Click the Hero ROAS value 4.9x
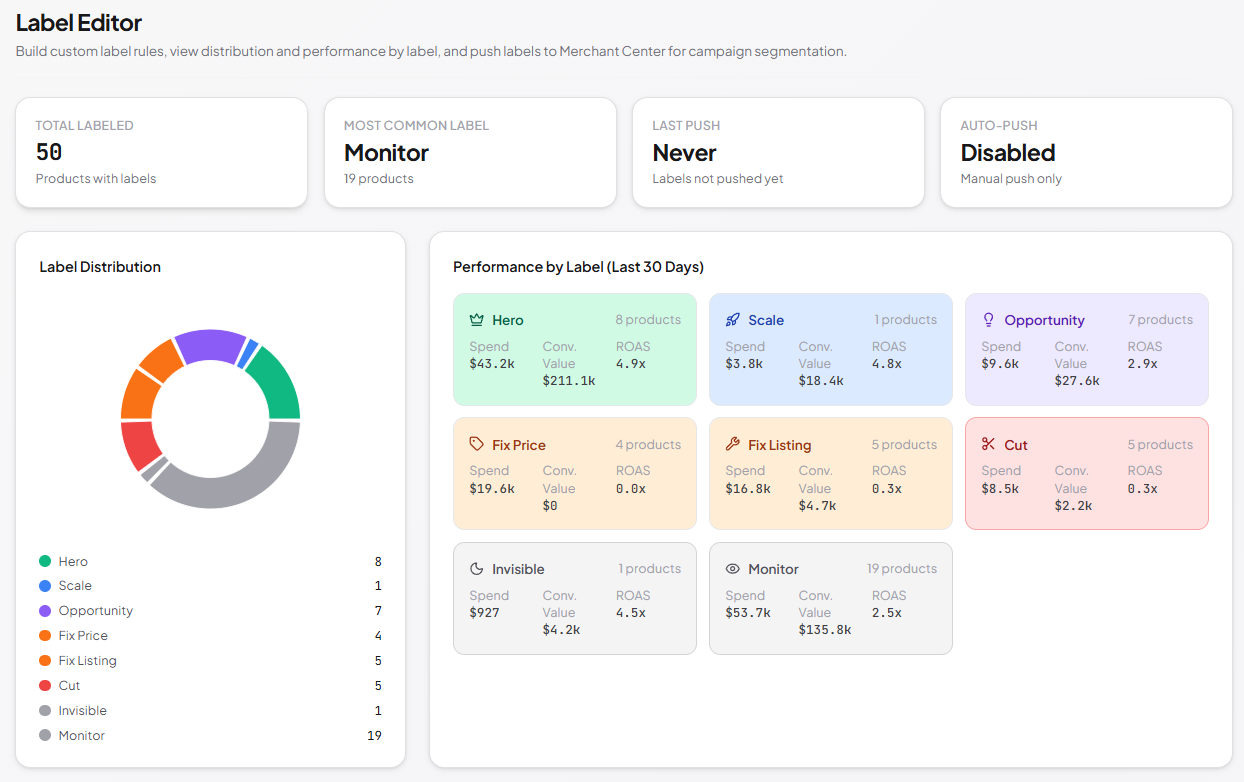This screenshot has width=1244, height=782. pos(632,364)
